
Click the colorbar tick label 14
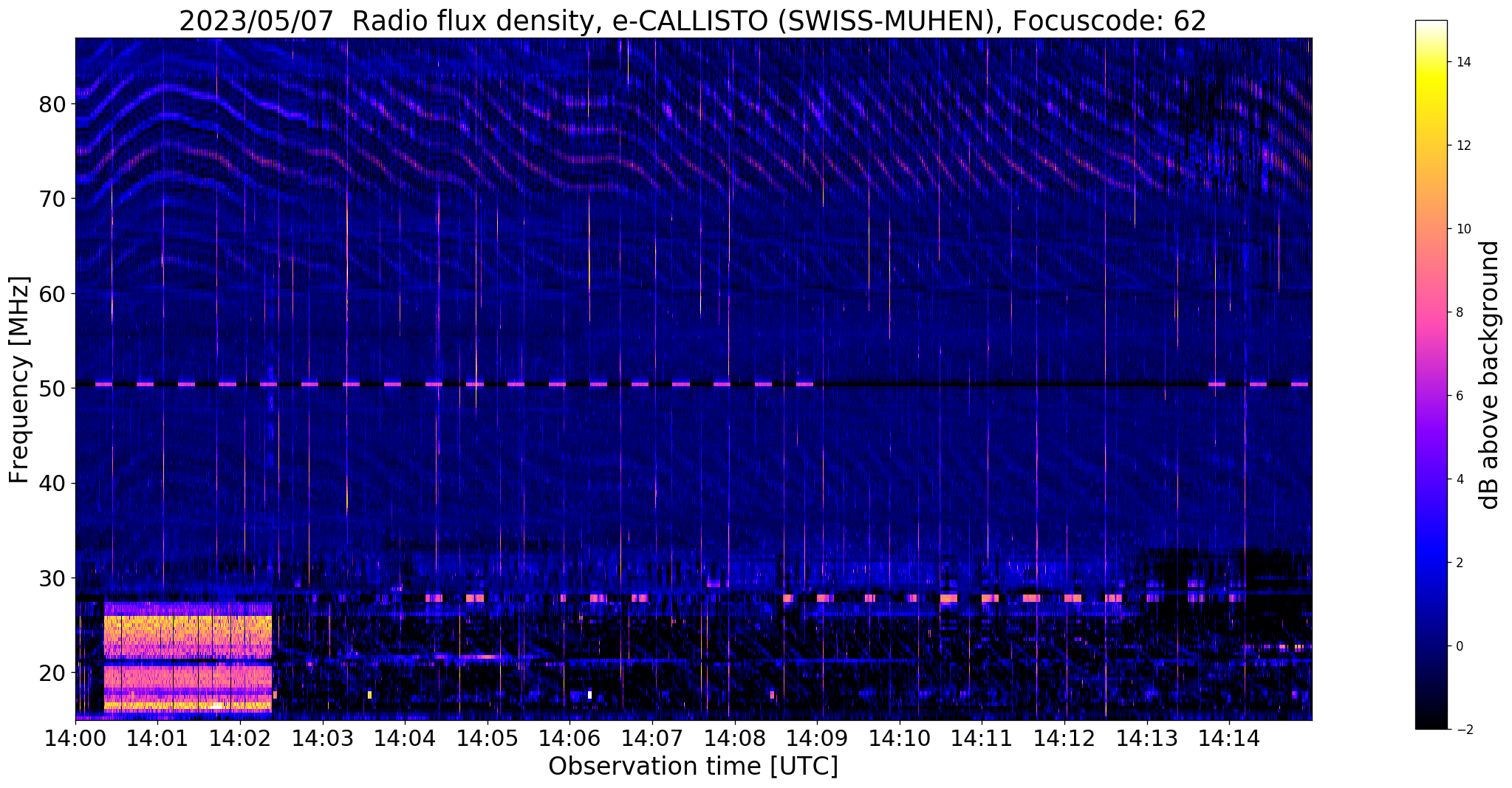[1463, 62]
